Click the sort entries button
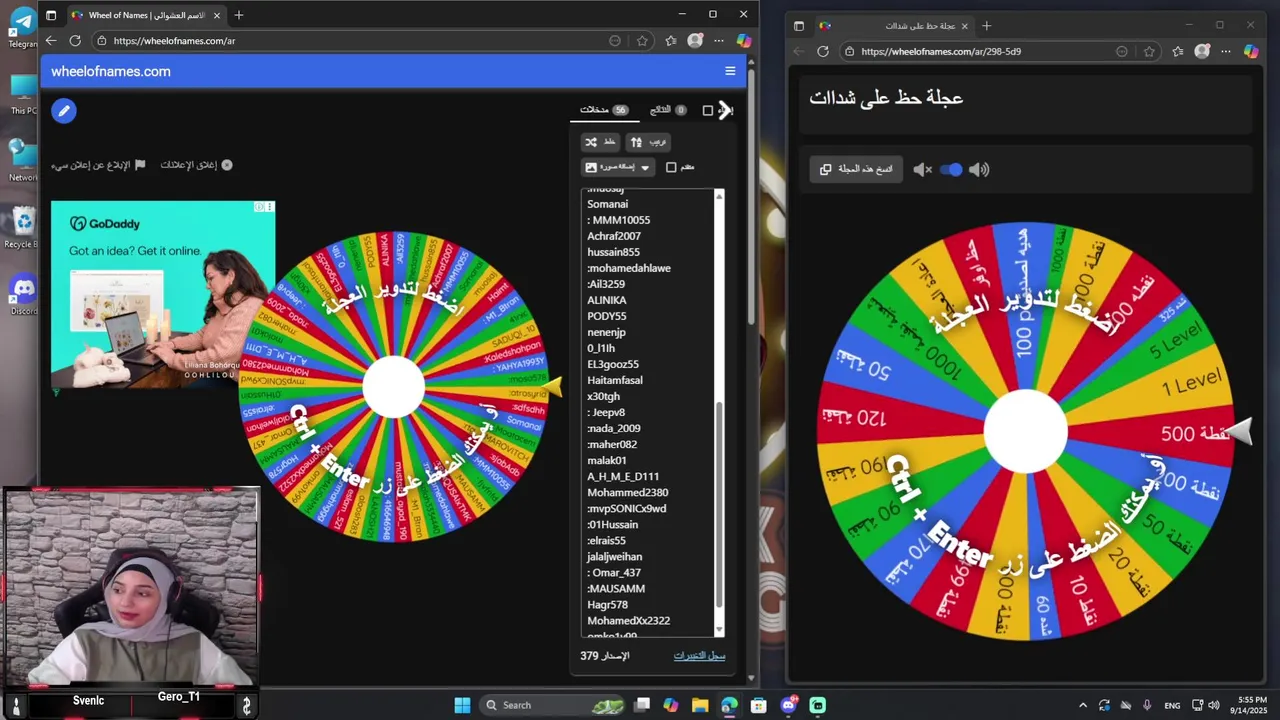The height and width of the screenshot is (720, 1280). (x=648, y=142)
